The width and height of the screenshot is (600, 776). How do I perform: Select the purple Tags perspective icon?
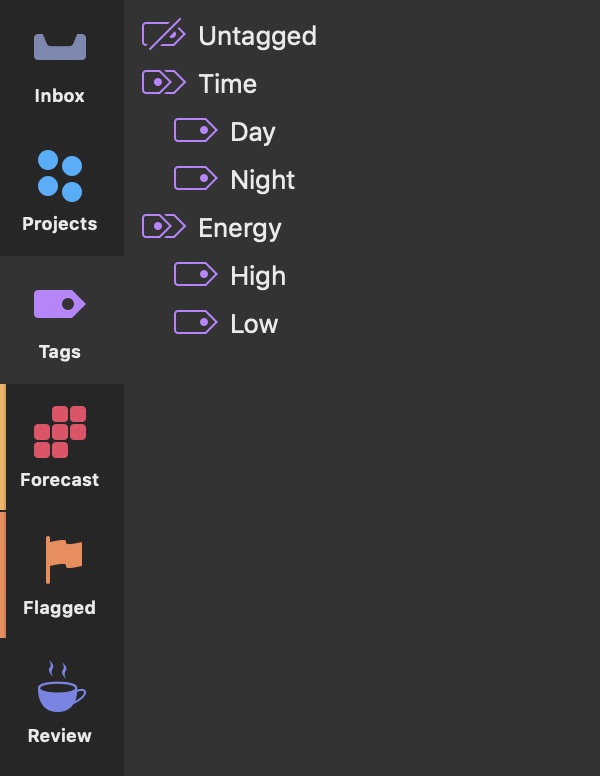point(60,303)
